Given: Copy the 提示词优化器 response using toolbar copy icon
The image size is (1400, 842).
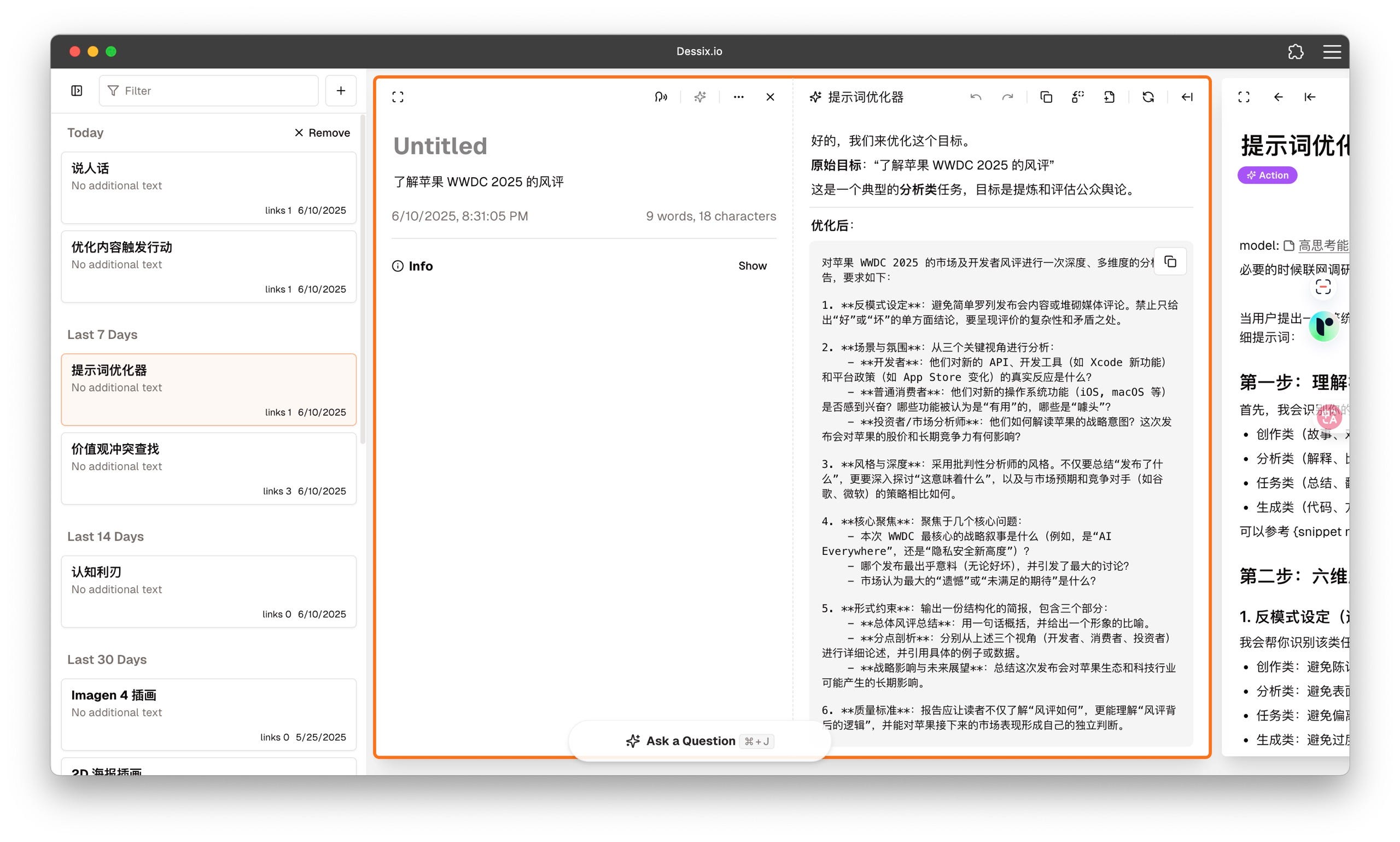Looking at the screenshot, I should click(x=1046, y=96).
